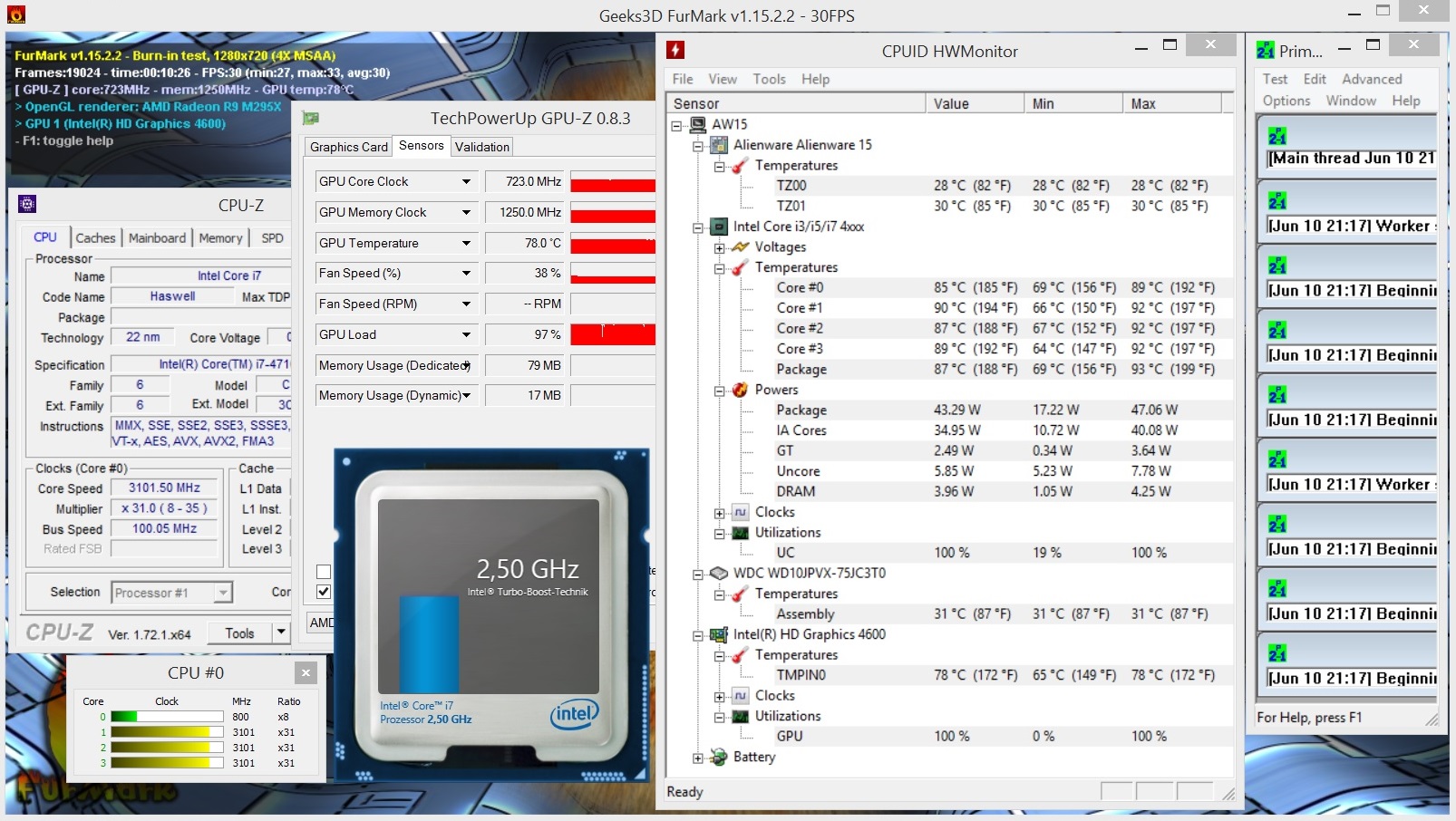Open the Prime95 Options menu
Viewport: 1456px width, 821px height.
[x=1286, y=101]
